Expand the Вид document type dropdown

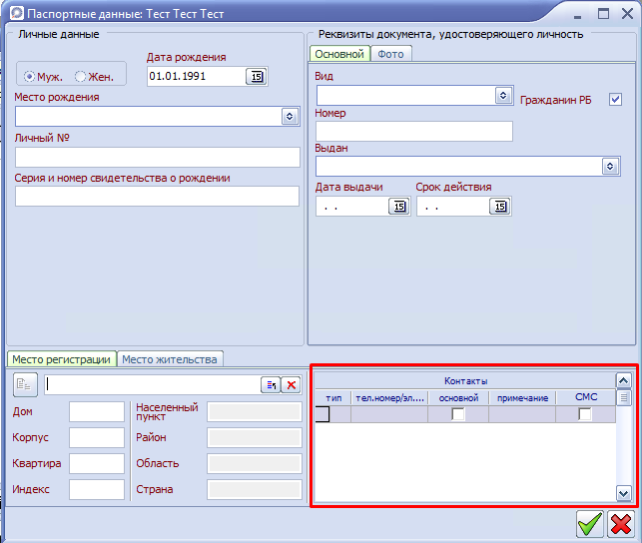[503, 96]
